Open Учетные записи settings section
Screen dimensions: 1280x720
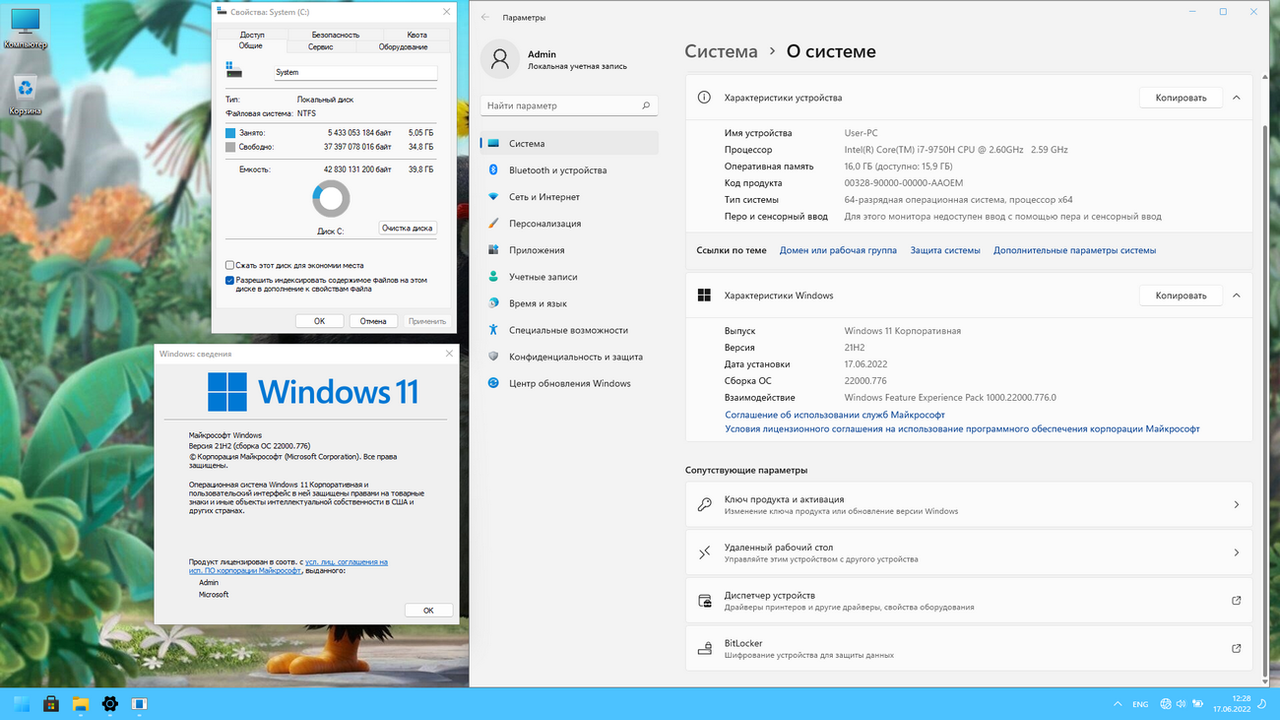coord(569,277)
